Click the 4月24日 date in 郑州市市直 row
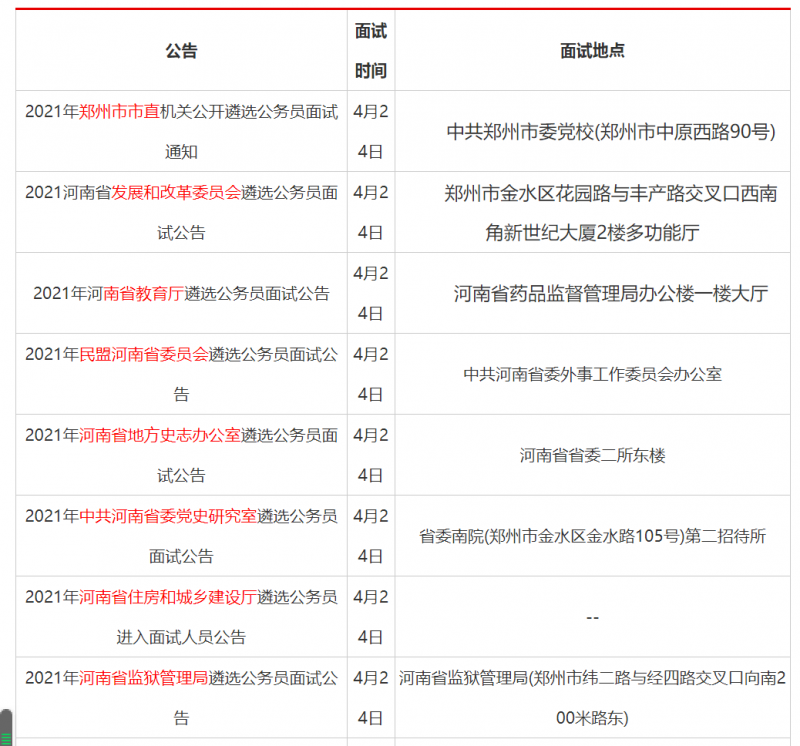 point(371,132)
